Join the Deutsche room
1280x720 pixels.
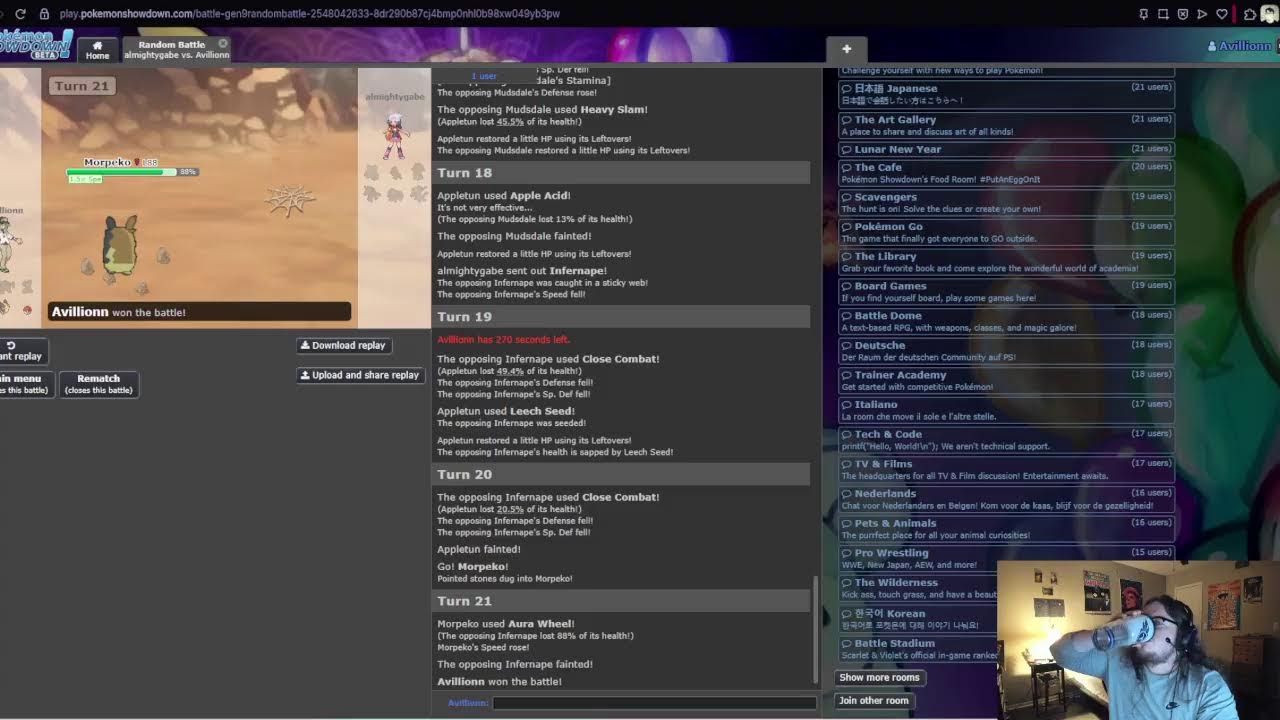(1005, 351)
